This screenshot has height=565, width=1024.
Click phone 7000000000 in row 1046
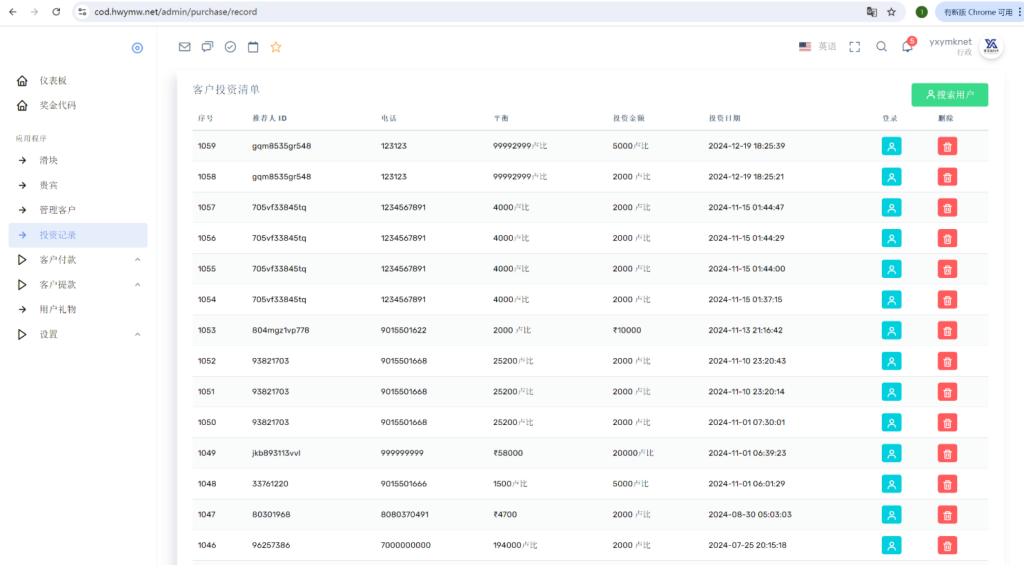point(406,545)
